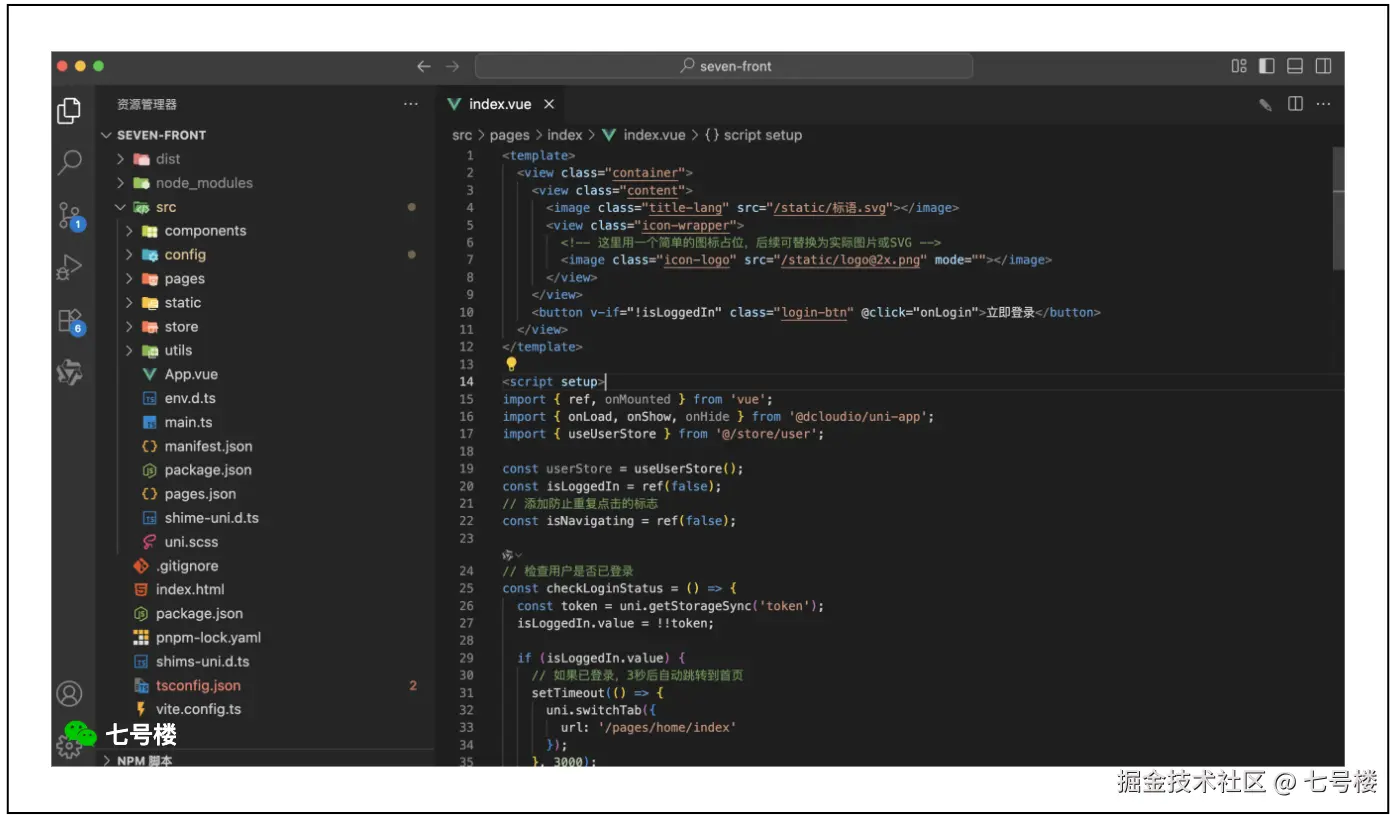Close the index.vue tab
The height and width of the screenshot is (818, 1400).
point(549,104)
